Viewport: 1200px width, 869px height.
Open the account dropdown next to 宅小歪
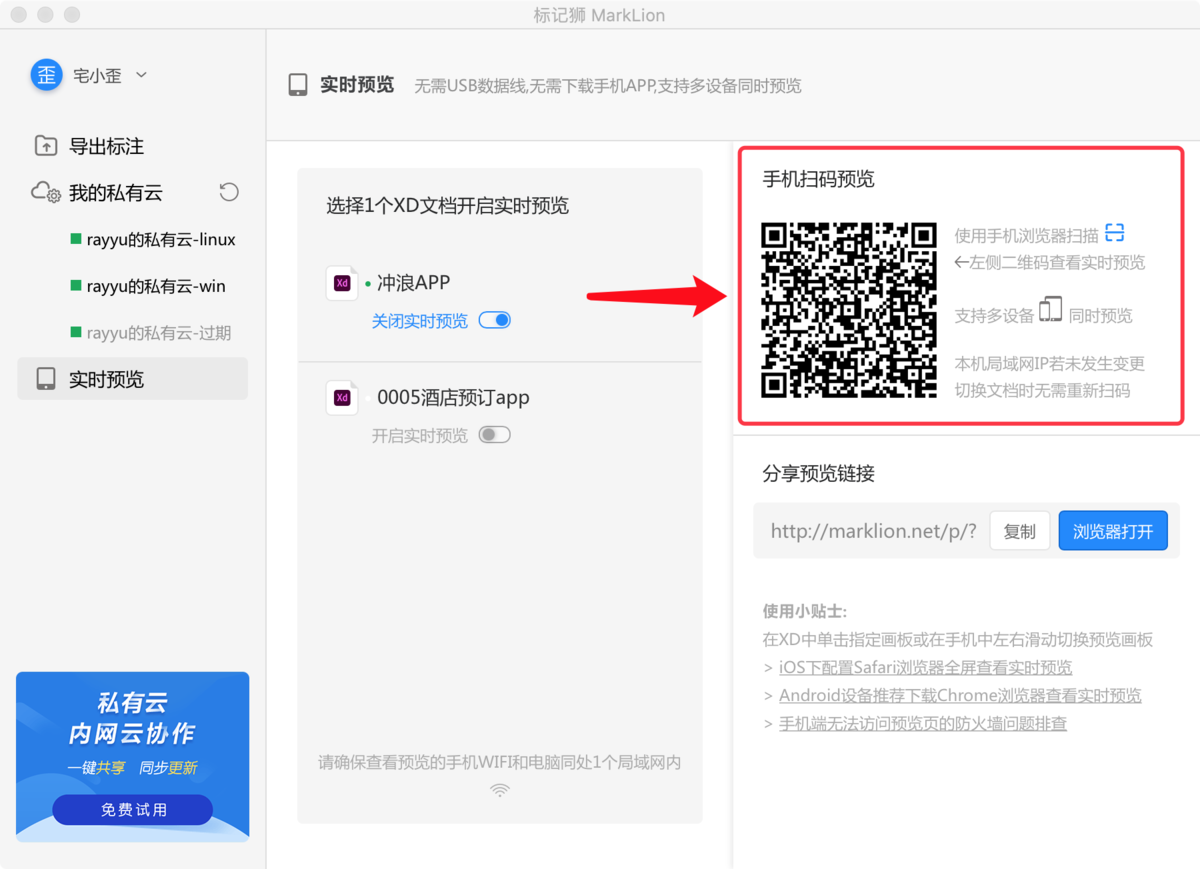(141, 75)
